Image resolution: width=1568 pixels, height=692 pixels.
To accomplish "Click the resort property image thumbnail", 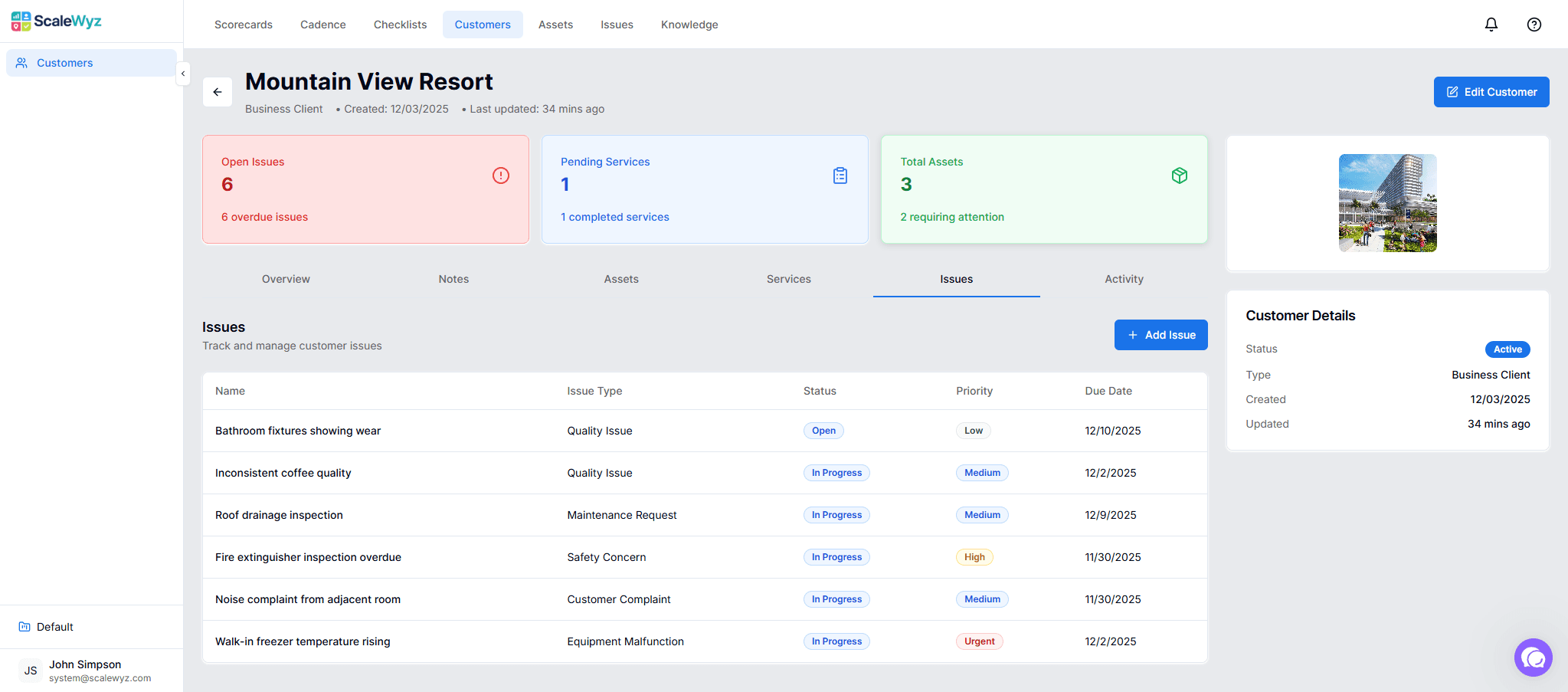I will click(1387, 202).
